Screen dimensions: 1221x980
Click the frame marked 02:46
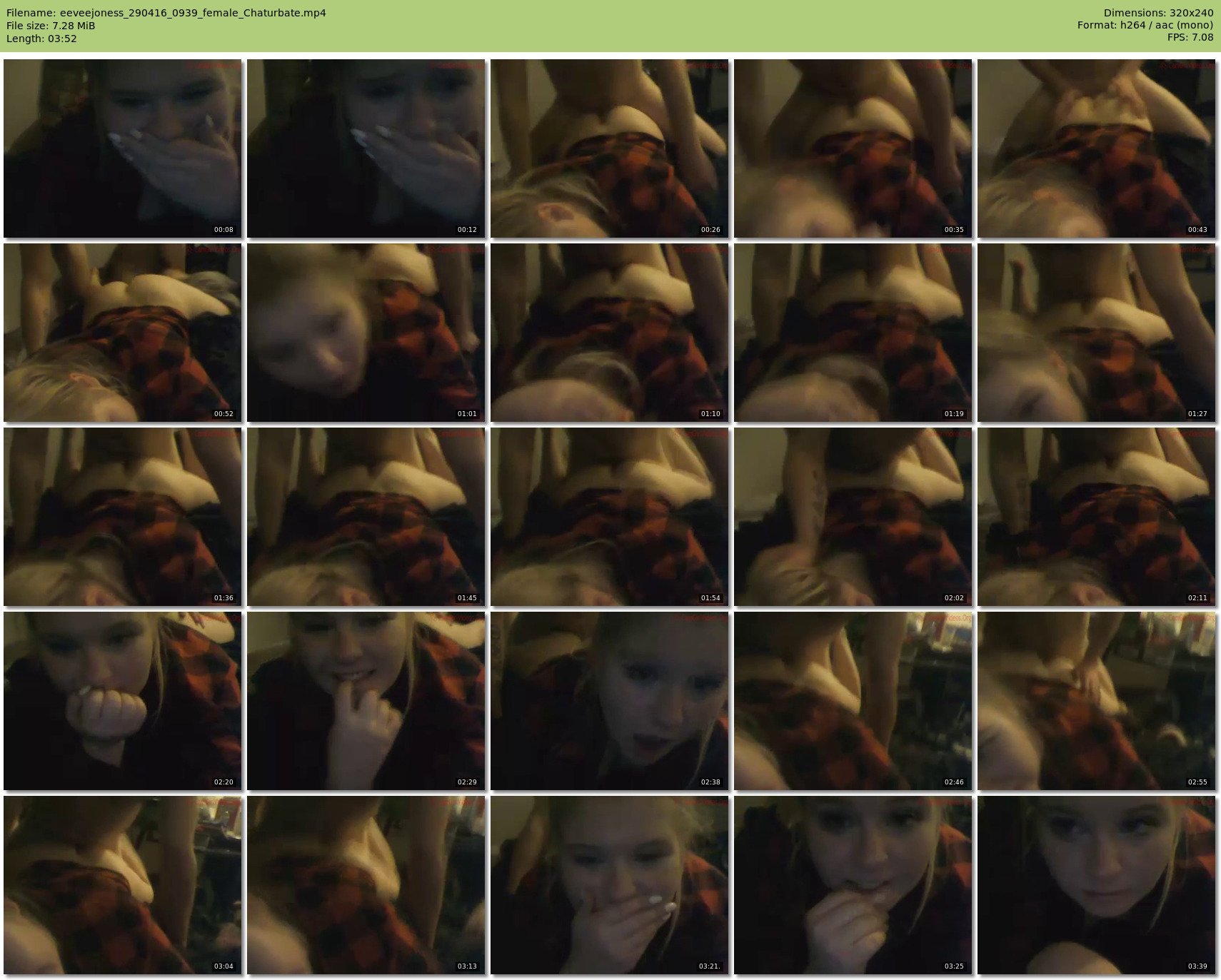853,701
